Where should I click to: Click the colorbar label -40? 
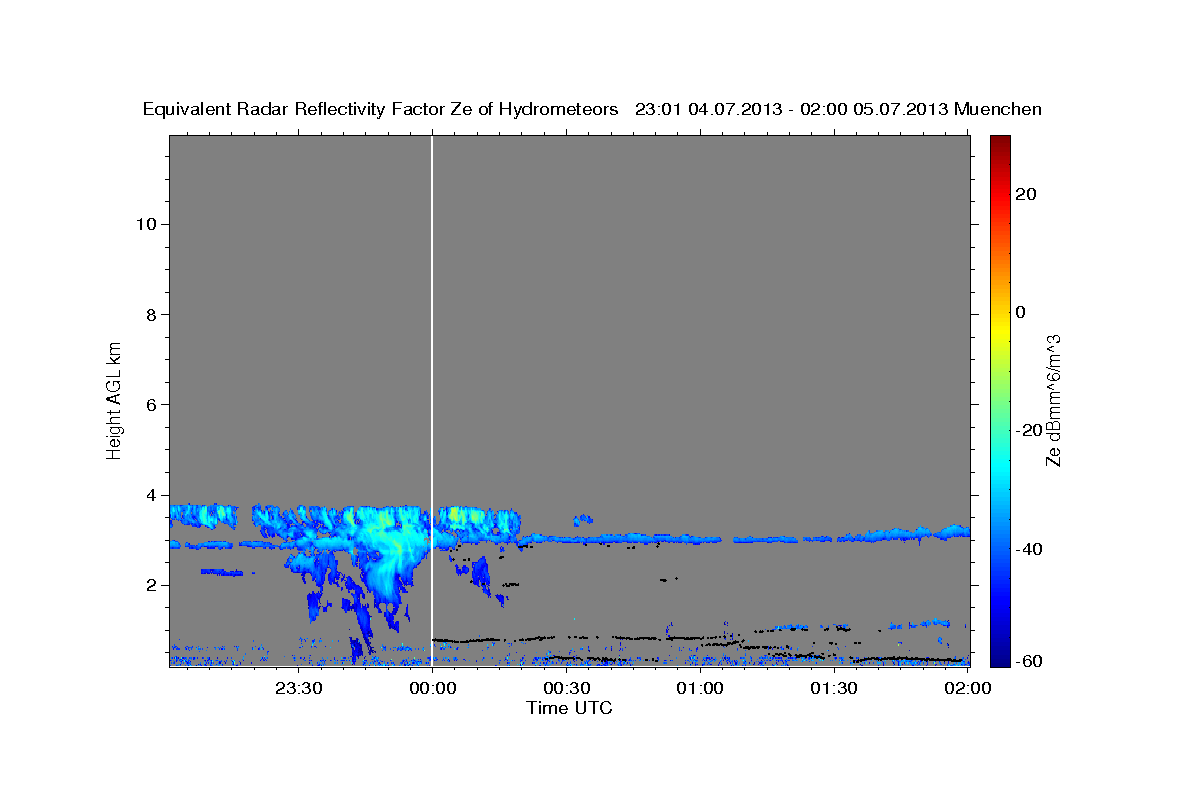(1028, 548)
